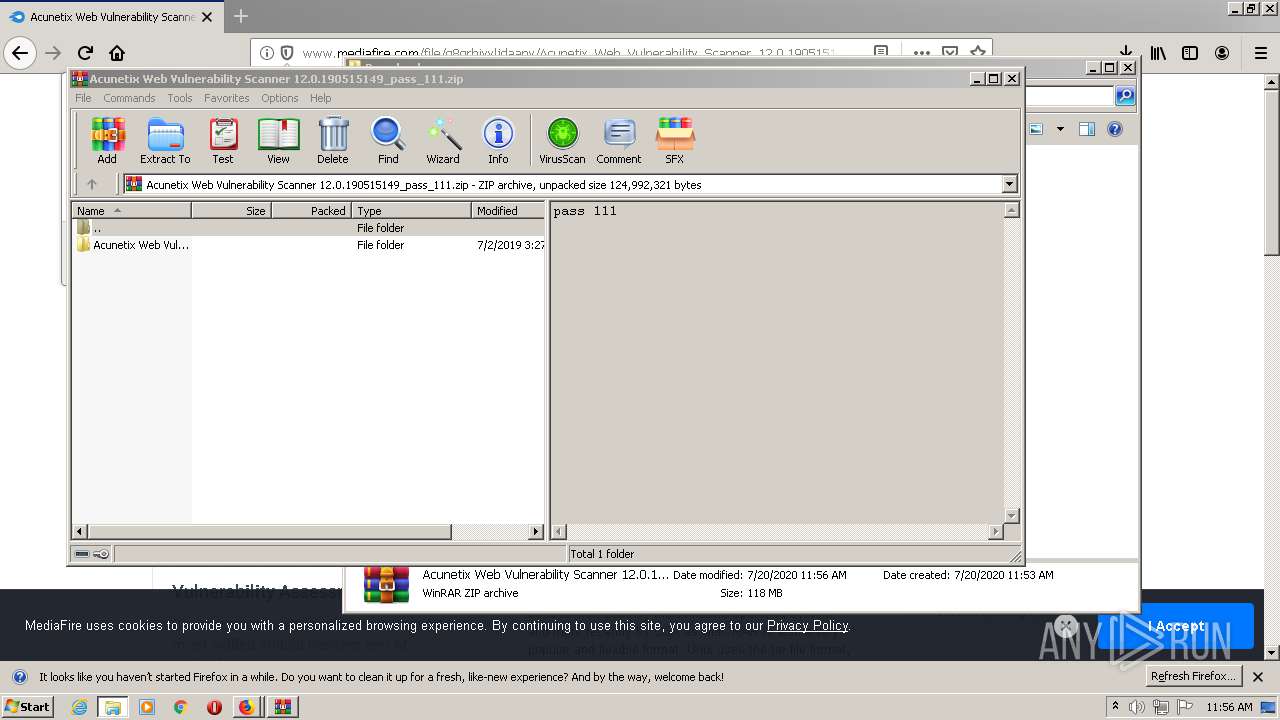Viewport: 1280px width, 720px height.
Task: Click Explorer search input field
Action: tap(1069, 96)
